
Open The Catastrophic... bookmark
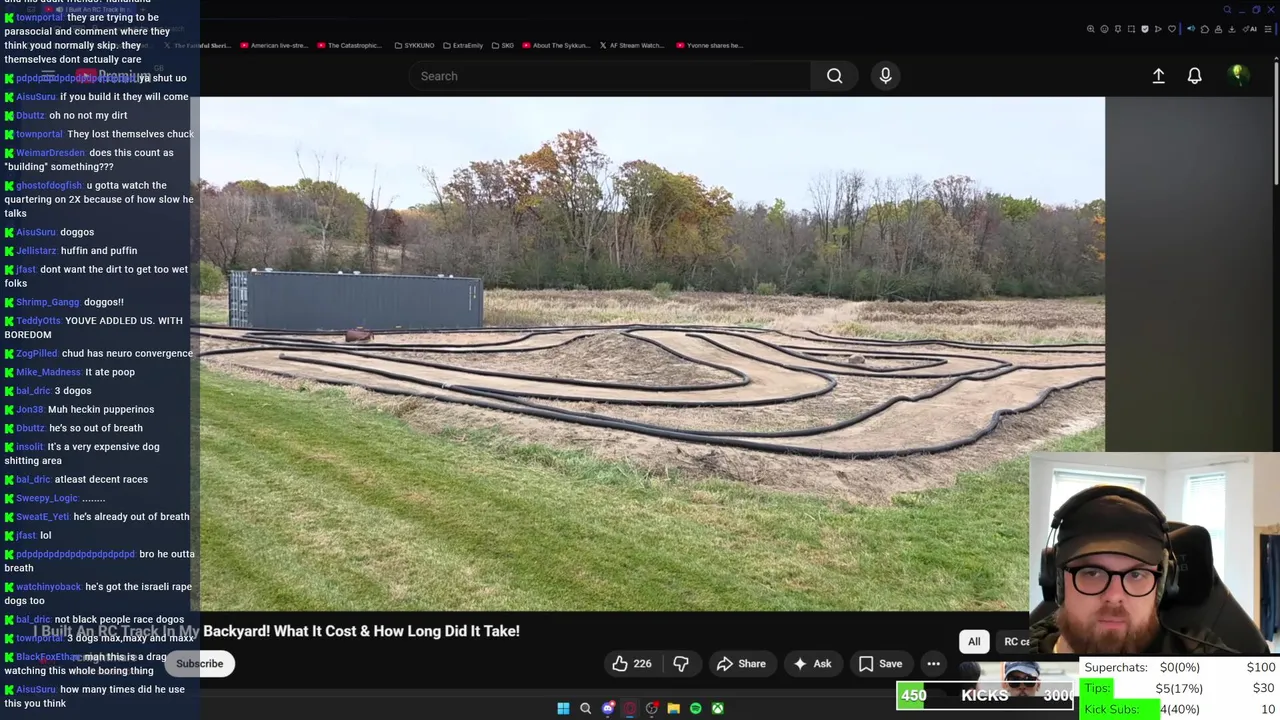pyautogui.click(x=349, y=45)
